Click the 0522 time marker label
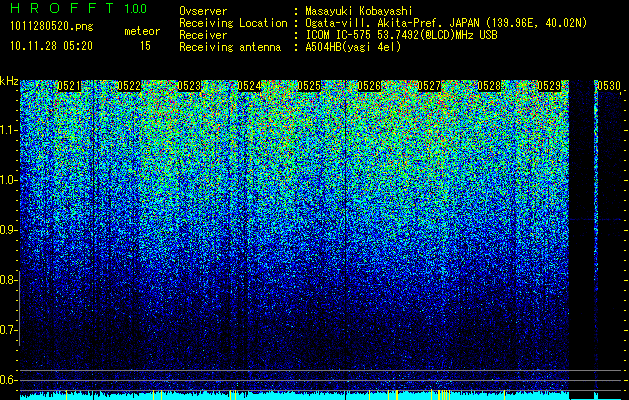 point(129,86)
